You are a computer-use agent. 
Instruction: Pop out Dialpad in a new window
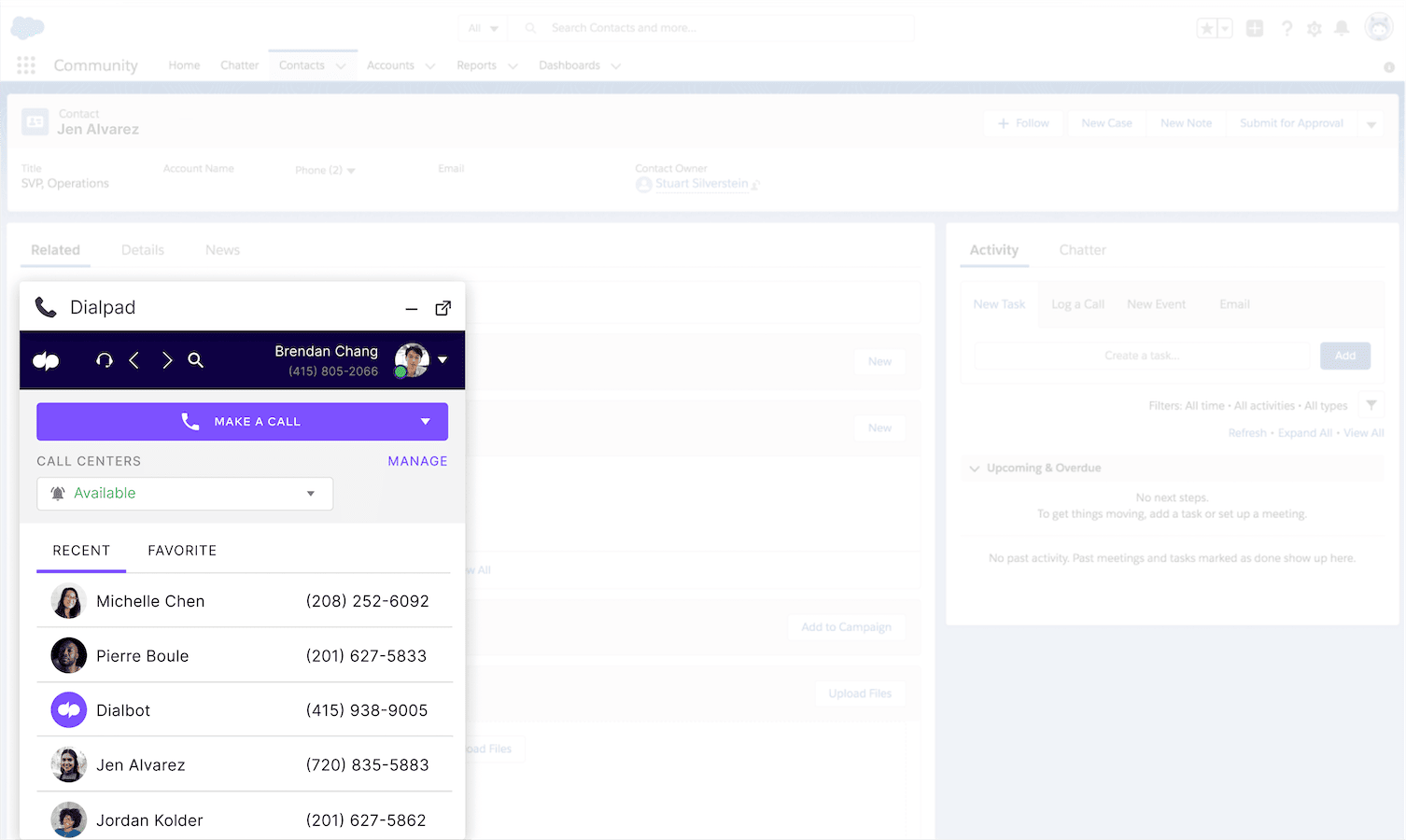pos(443,308)
